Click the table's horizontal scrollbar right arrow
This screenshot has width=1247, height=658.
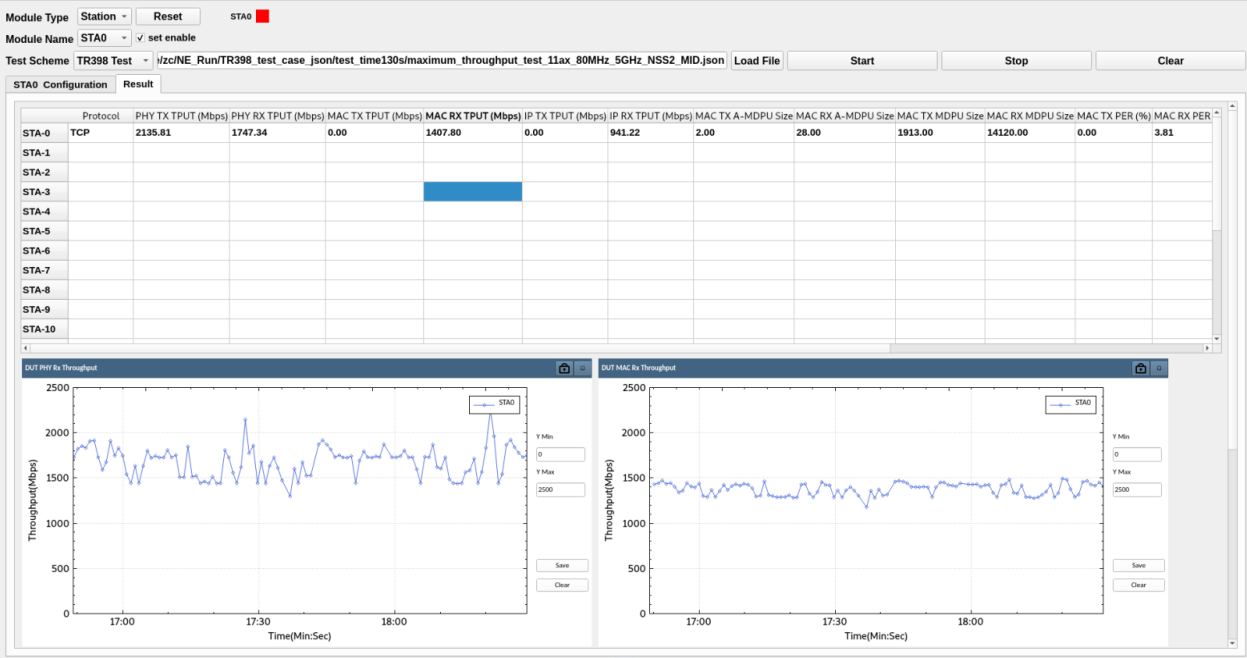[x=1207, y=348]
